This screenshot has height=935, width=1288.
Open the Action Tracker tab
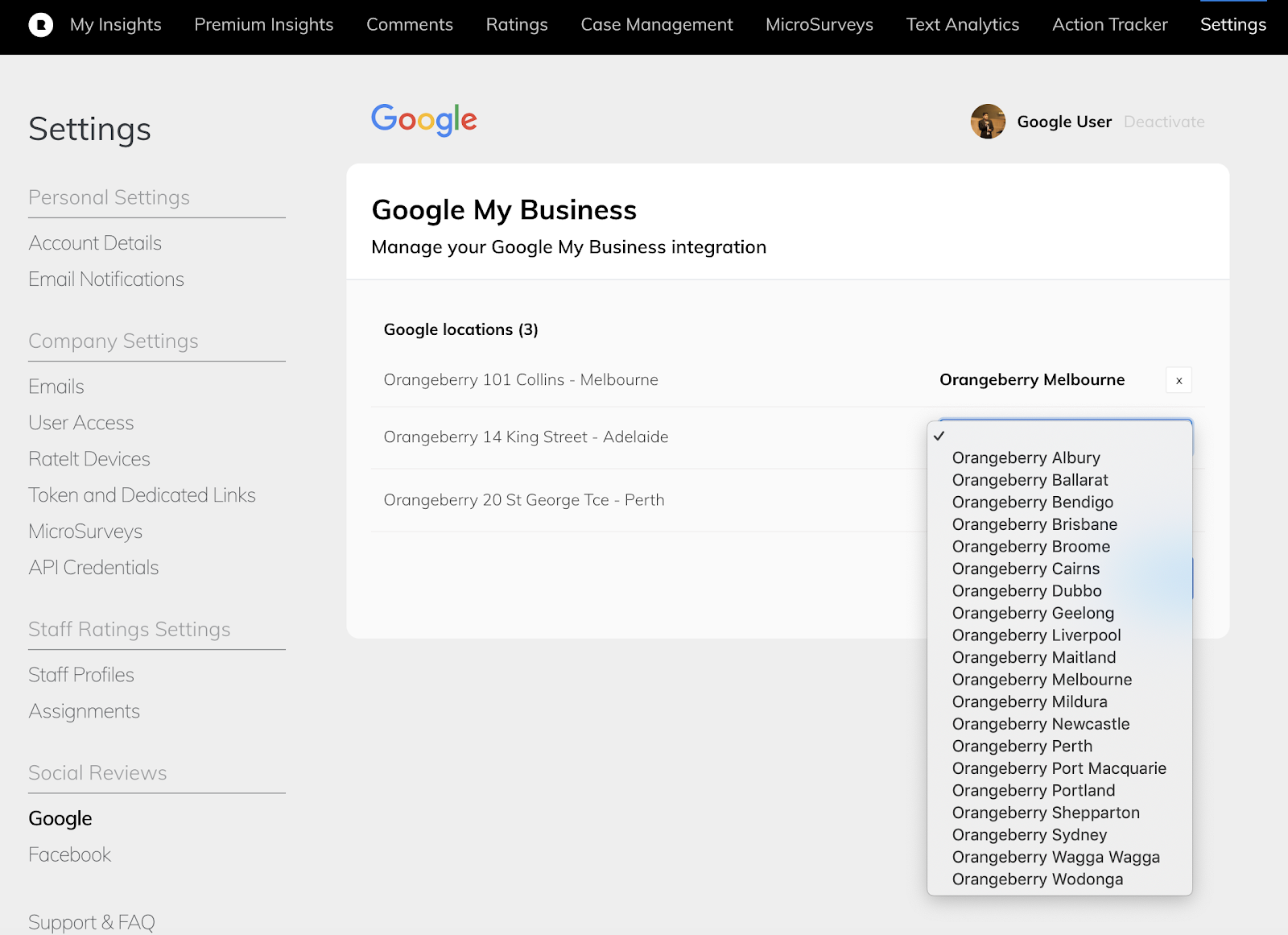(1109, 25)
